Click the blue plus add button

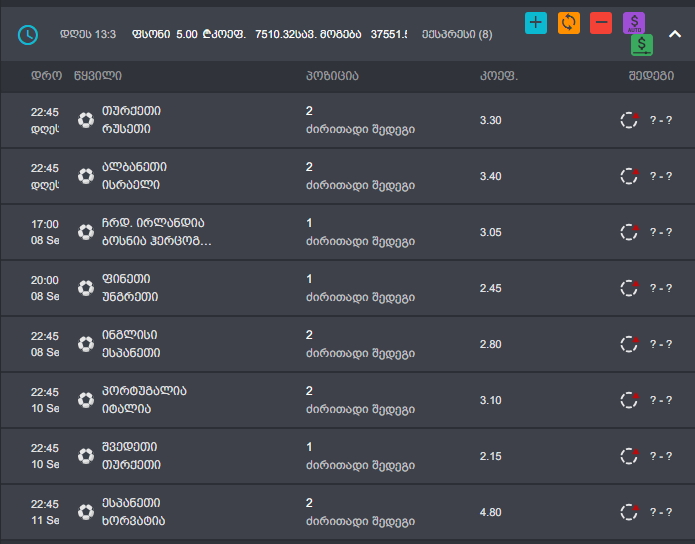535,23
